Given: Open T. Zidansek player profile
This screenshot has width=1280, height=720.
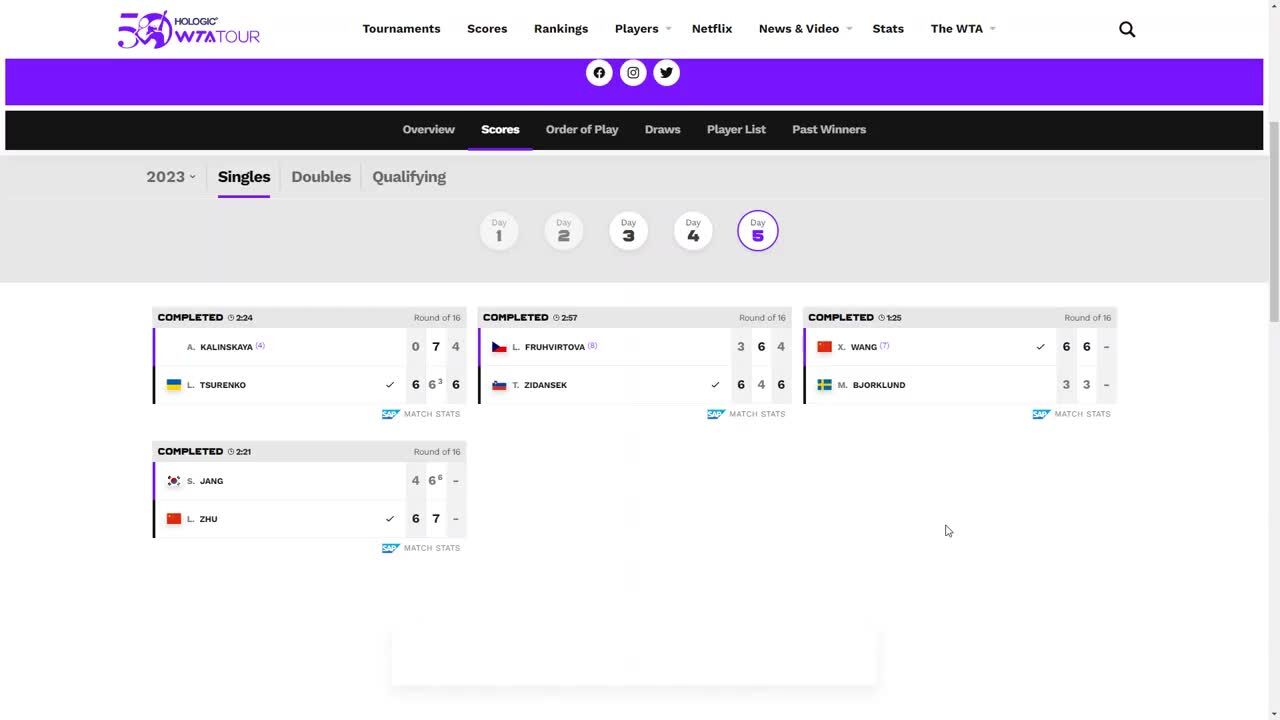Looking at the screenshot, I should tap(539, 385).
